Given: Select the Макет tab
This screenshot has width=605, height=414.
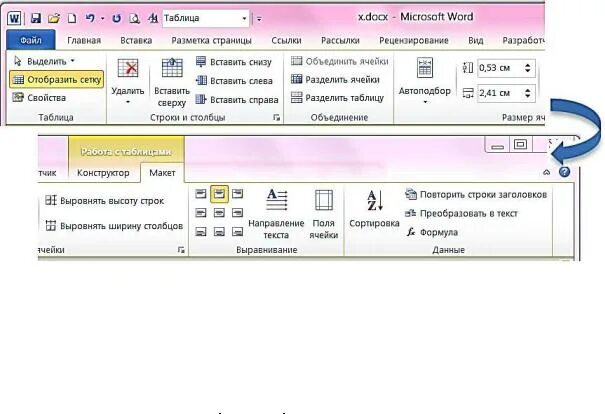Looking at the screenshot, I should (x=162, y=172).
